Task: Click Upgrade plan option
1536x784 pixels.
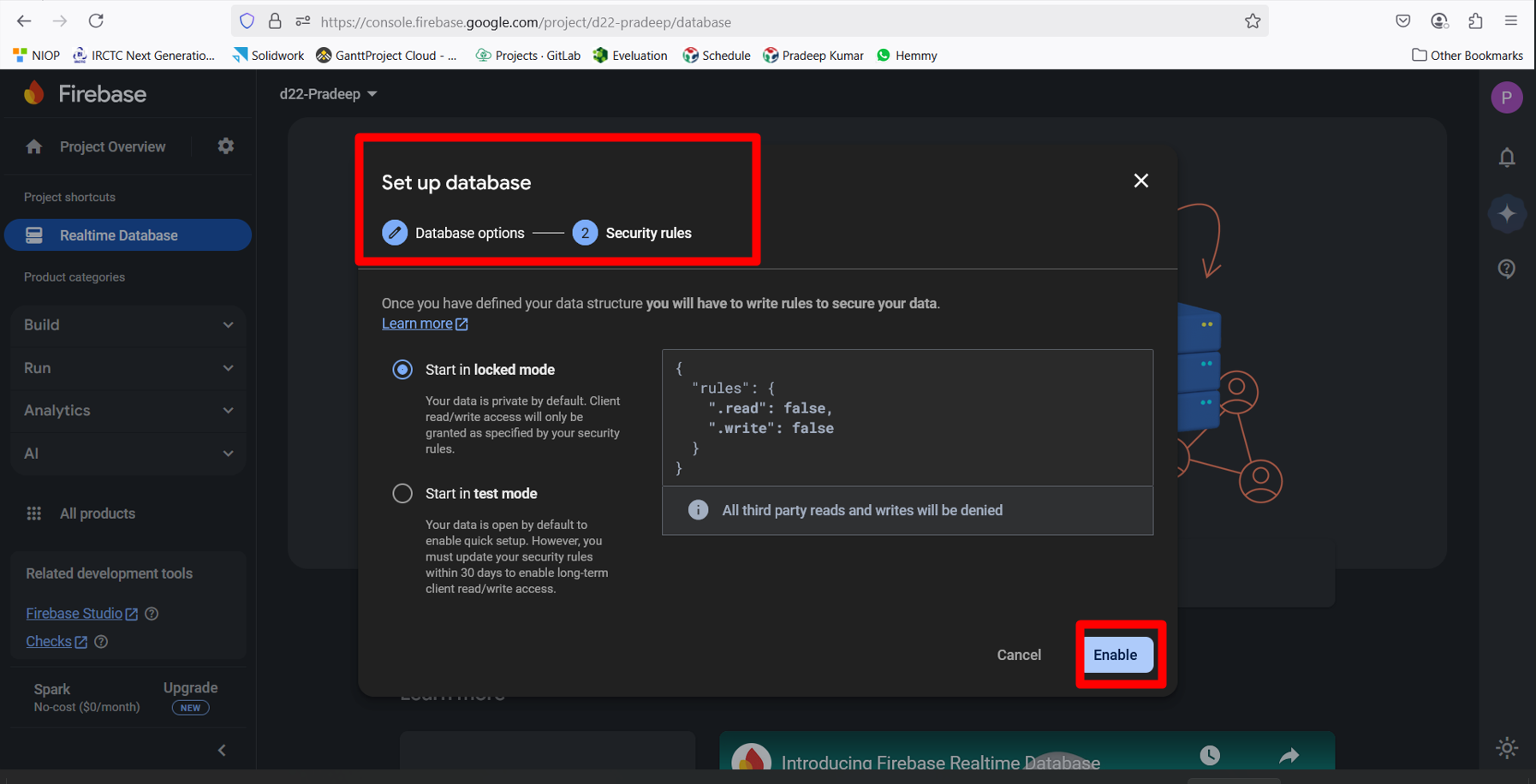Action: tap(190, 688)
